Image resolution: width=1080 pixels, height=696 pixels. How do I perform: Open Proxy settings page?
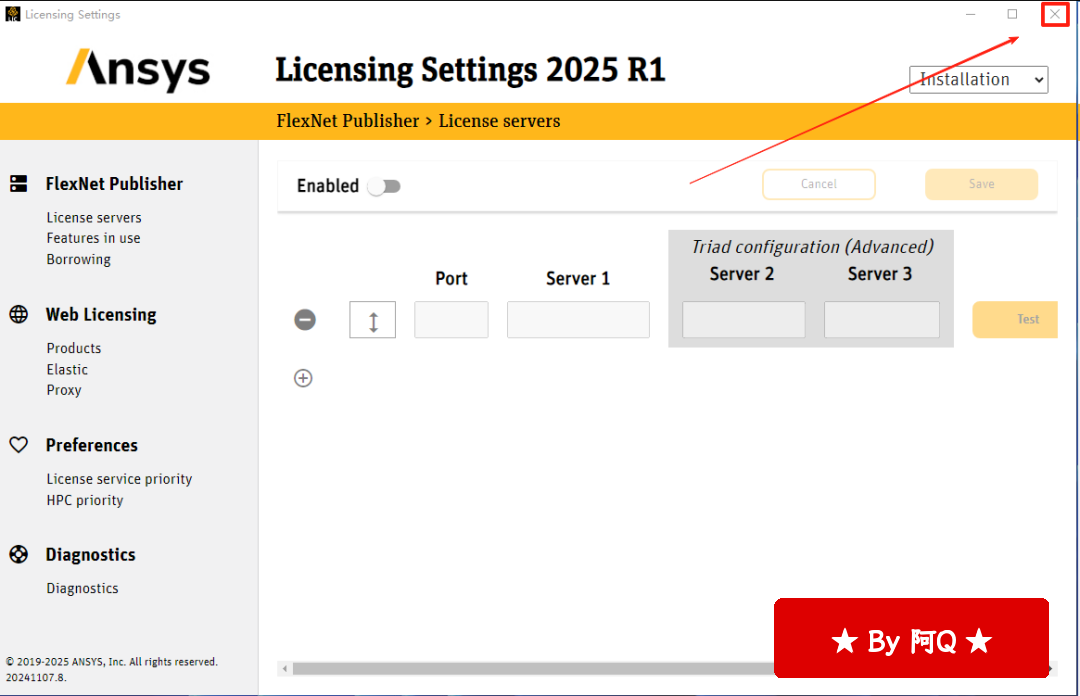(64, 391)
